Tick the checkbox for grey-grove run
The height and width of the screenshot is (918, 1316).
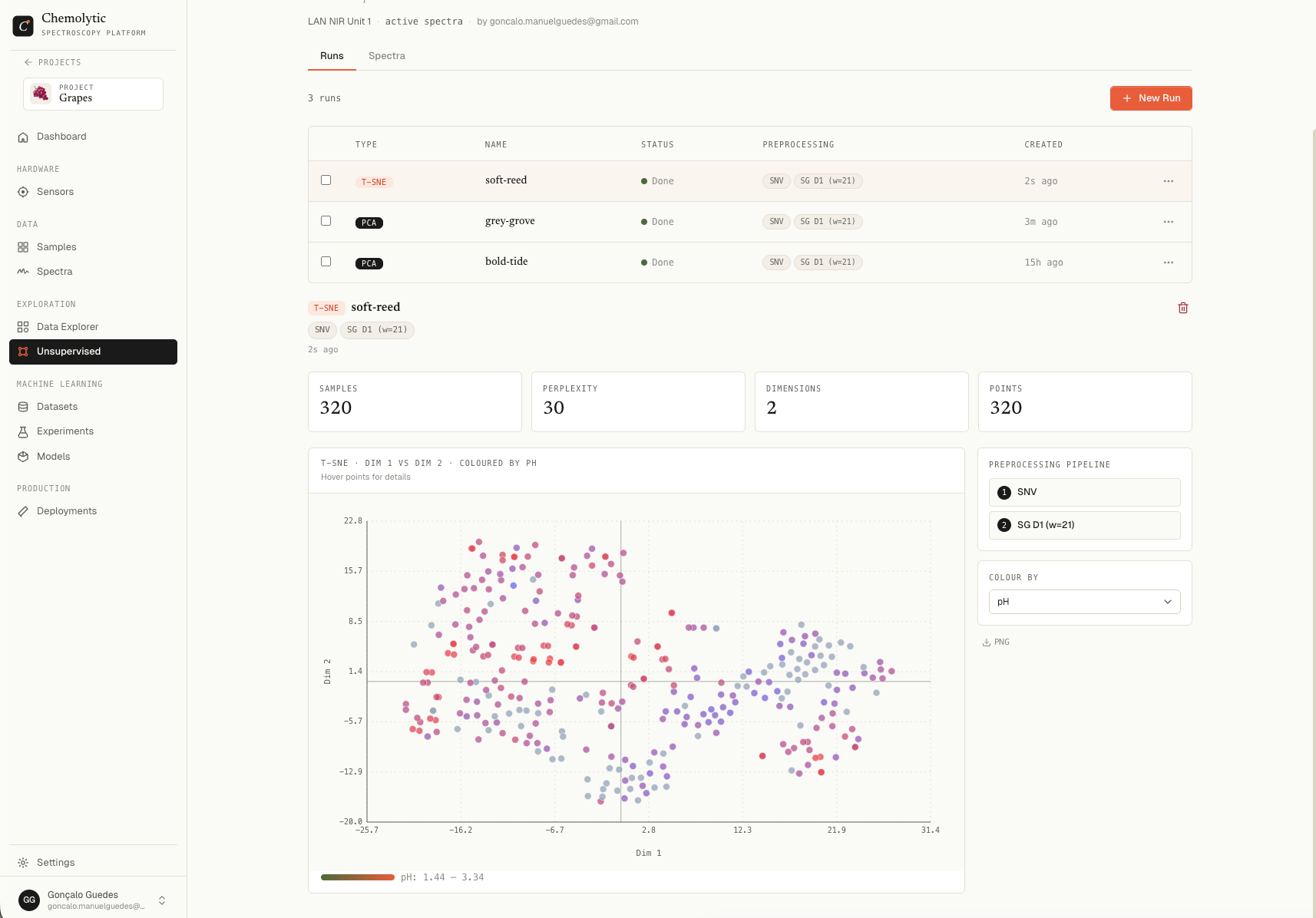point(326,221)
